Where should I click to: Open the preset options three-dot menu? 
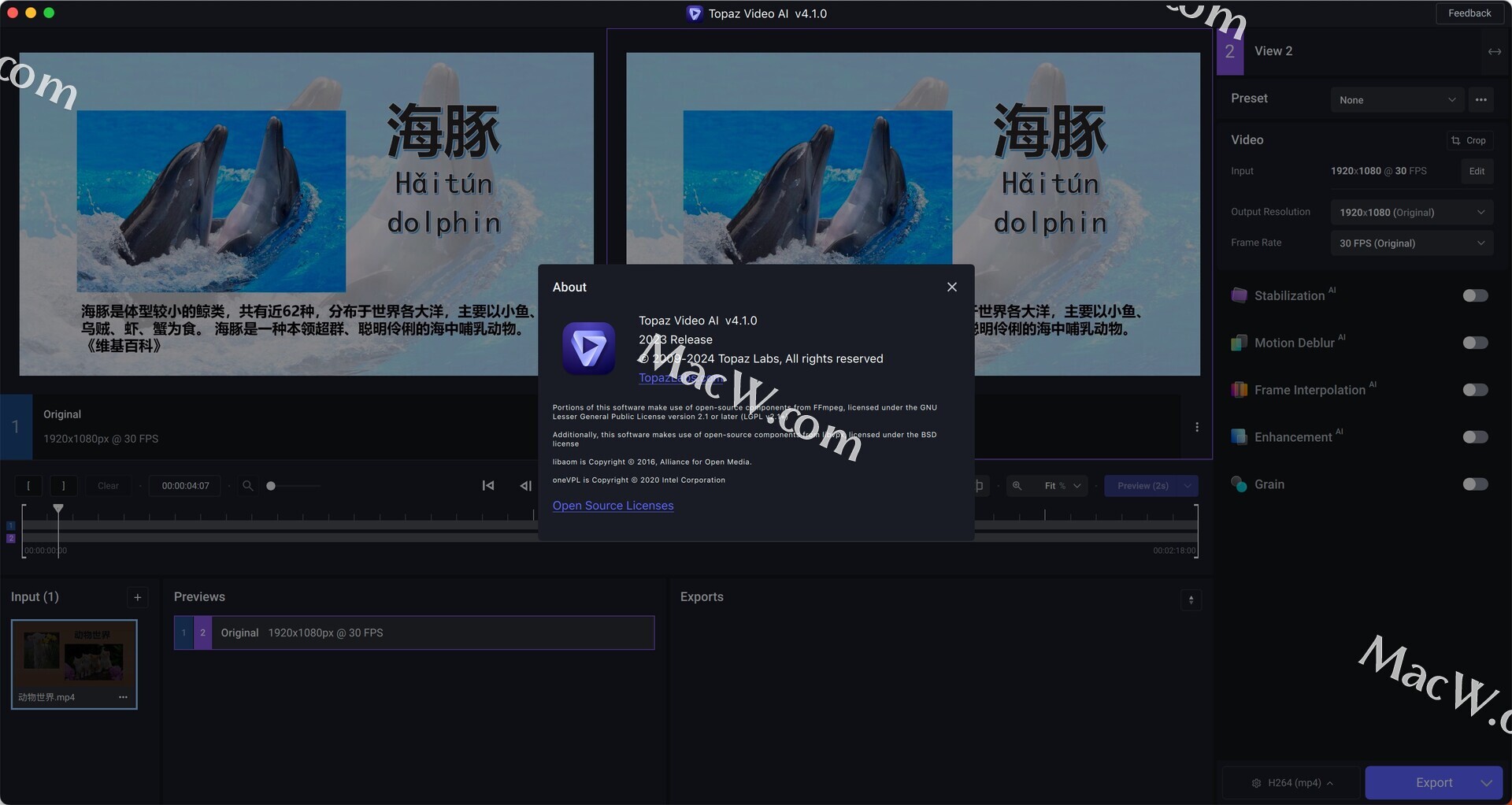(x=1480, y=100)
